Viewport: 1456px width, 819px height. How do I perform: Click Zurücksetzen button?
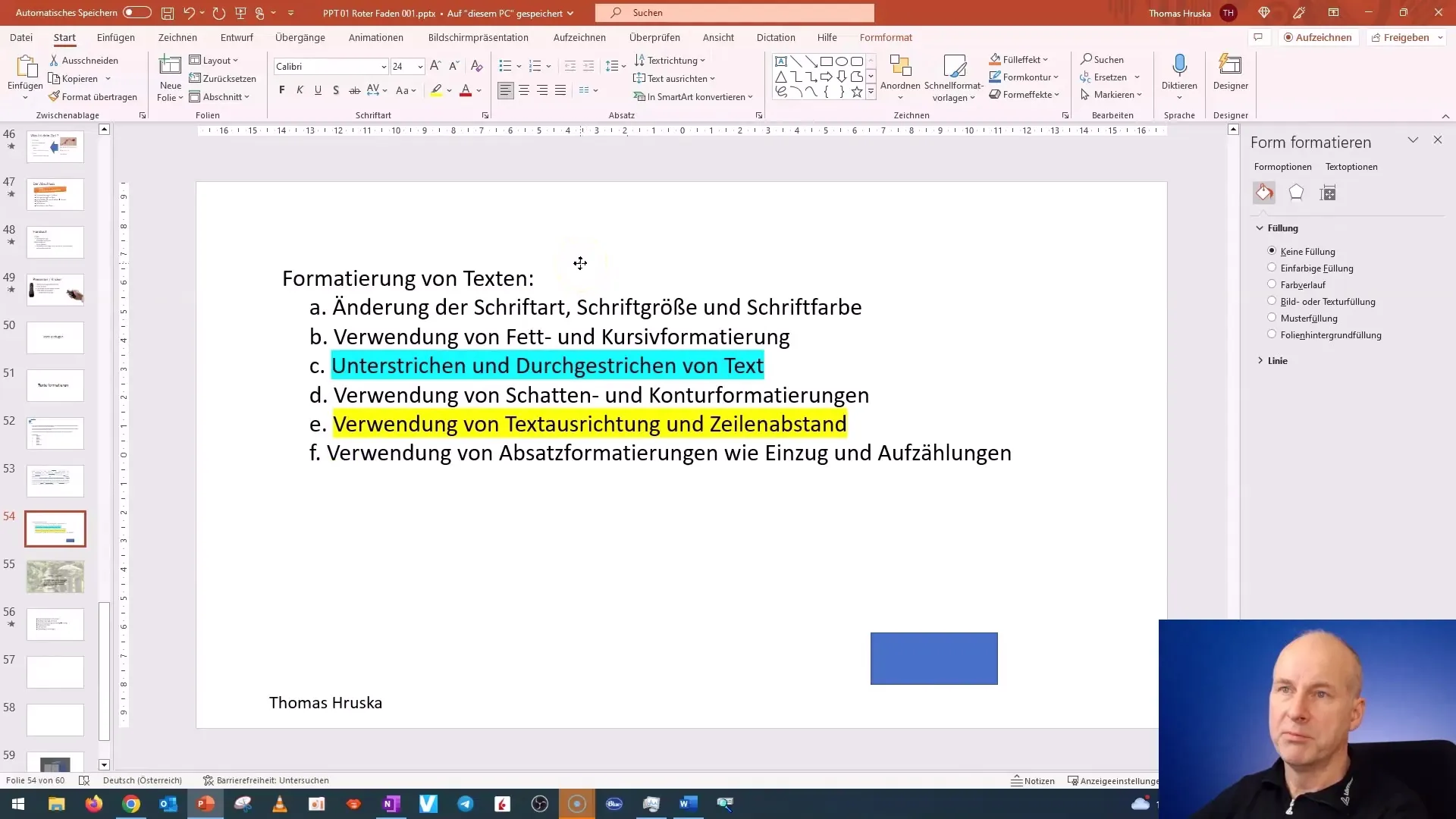click(x=222, y=78)
